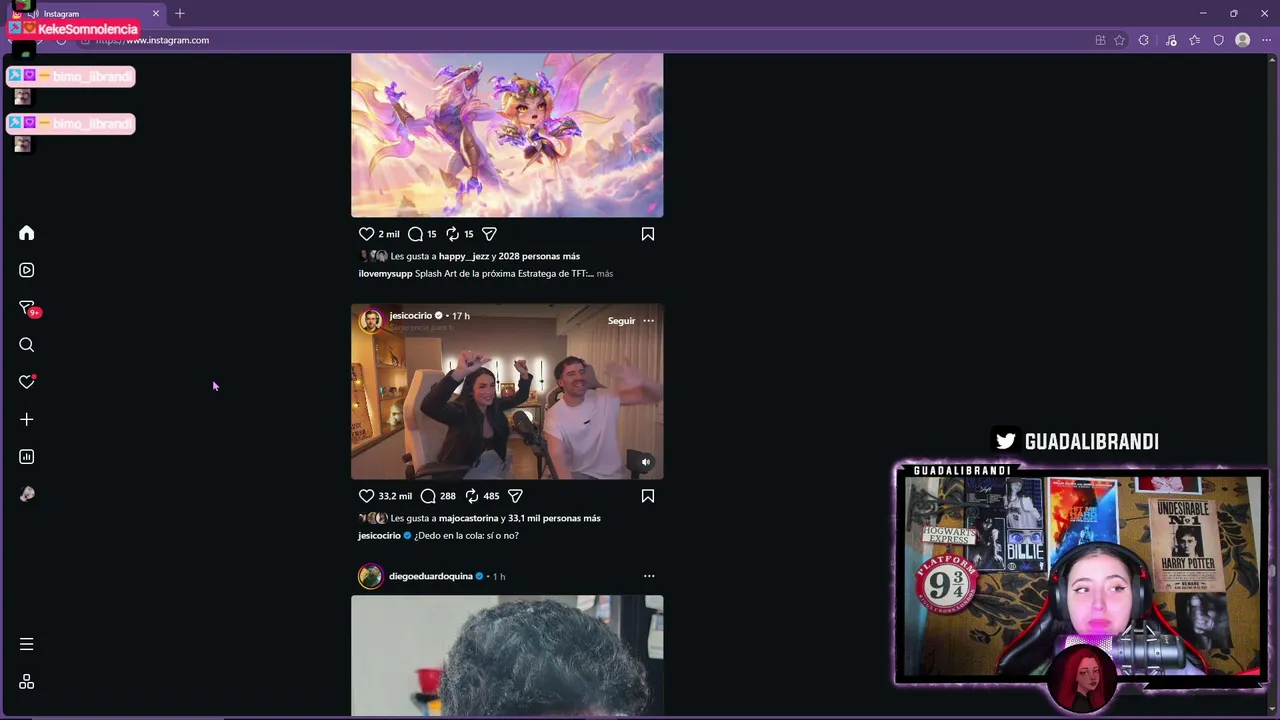Go to Instagram Home in sidebar
Screen dimensions: 1280x720
[x=27, y=233]
